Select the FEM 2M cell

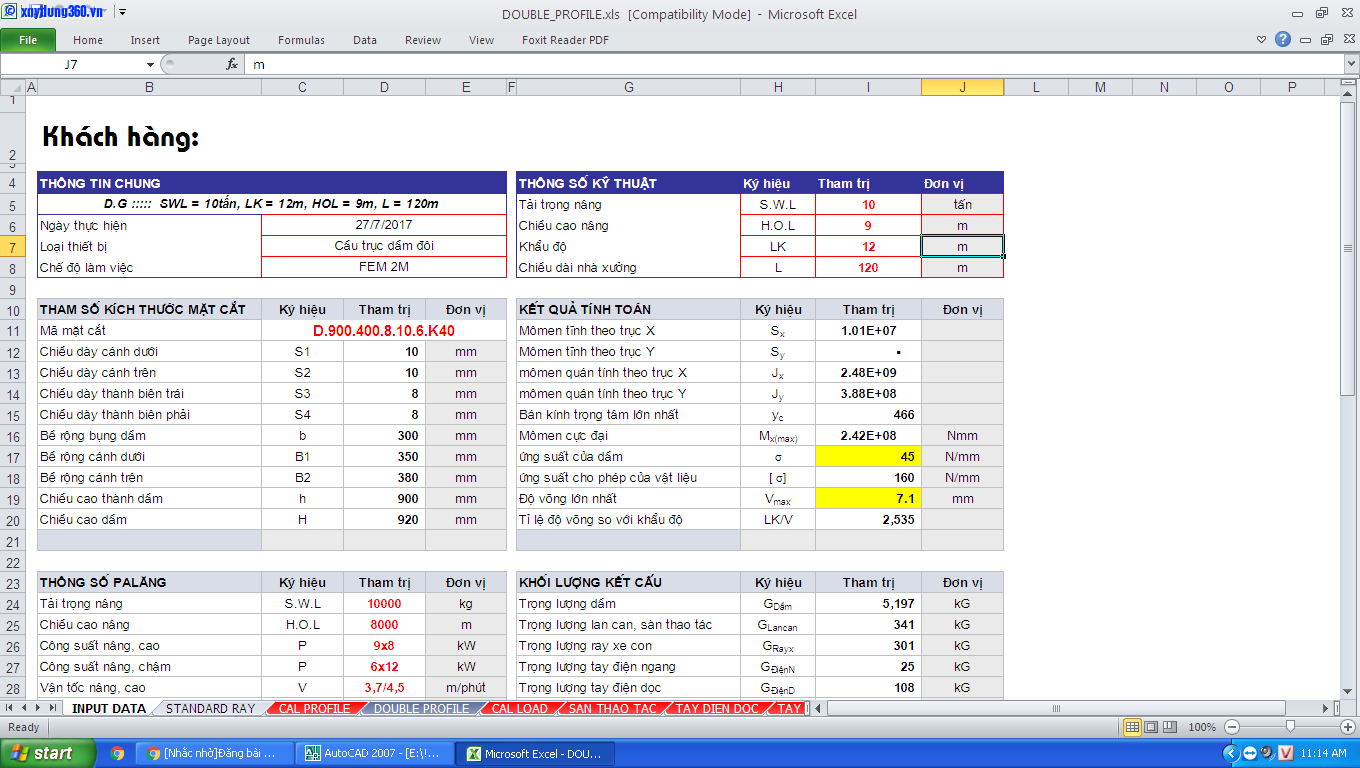click(x=384, y=267)
